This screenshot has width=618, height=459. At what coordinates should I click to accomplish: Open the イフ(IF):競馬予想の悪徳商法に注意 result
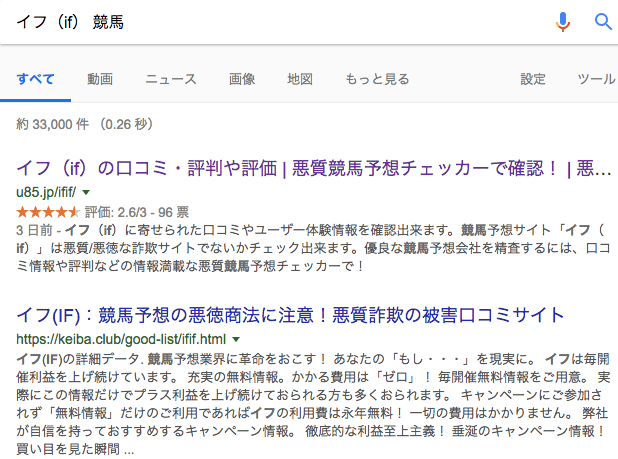click(290, 315)
